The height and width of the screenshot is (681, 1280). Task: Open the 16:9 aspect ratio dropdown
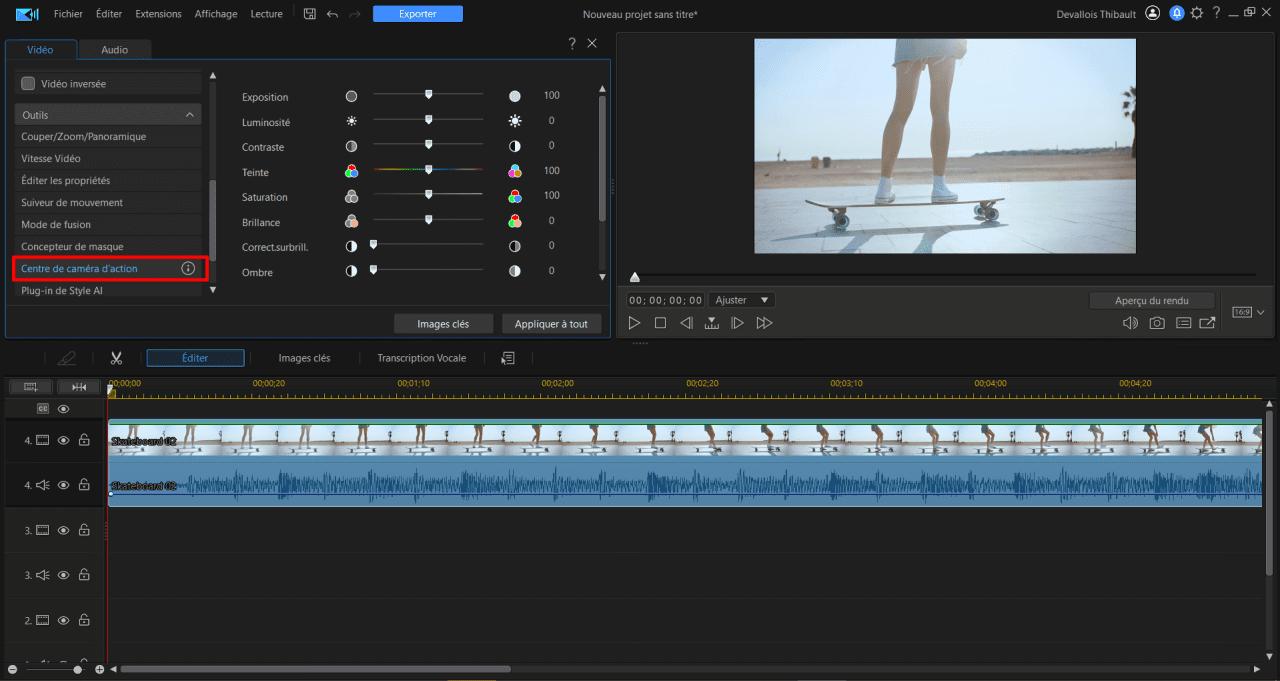(x=1246, y=311)
